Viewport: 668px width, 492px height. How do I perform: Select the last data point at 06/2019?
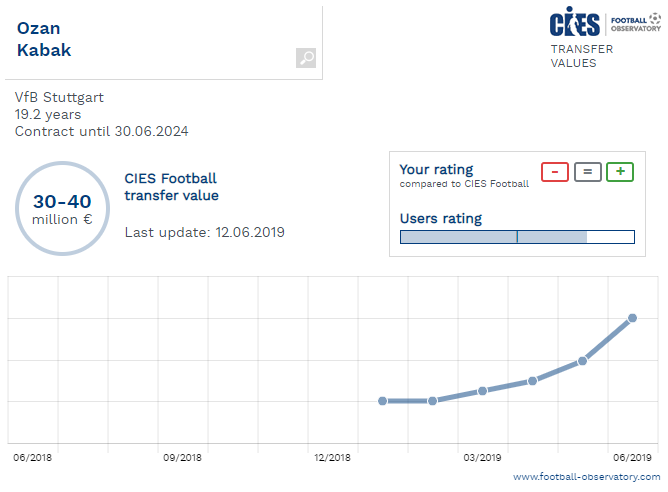632,318
